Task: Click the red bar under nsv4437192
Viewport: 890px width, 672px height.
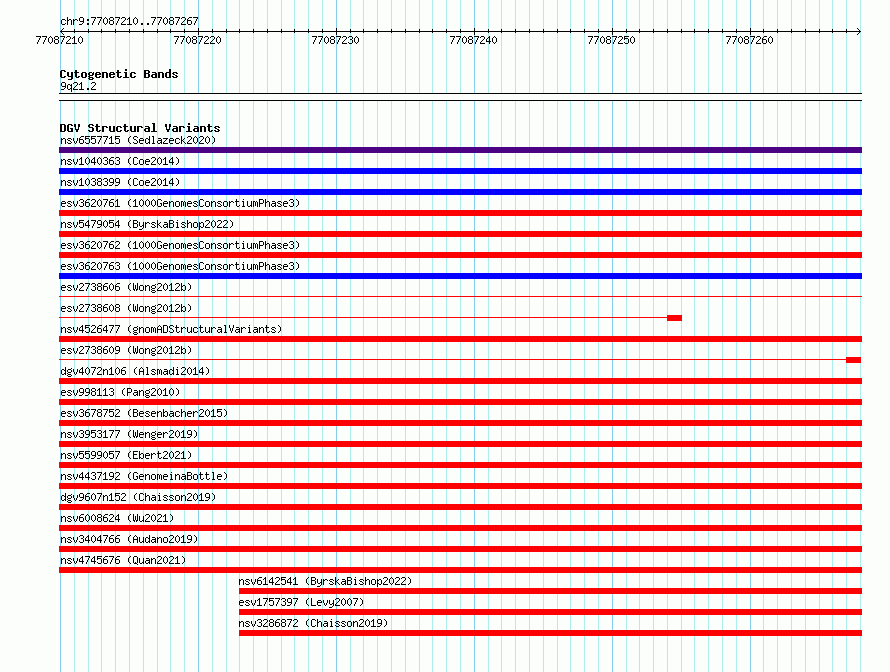Action: coord(460,486)
